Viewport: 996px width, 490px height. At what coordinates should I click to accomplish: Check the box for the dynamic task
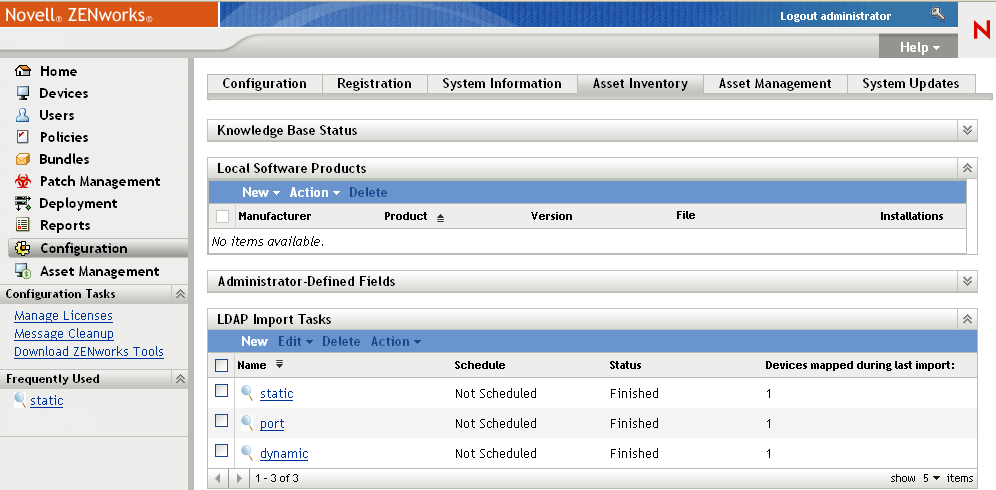(x=222, y=451)
